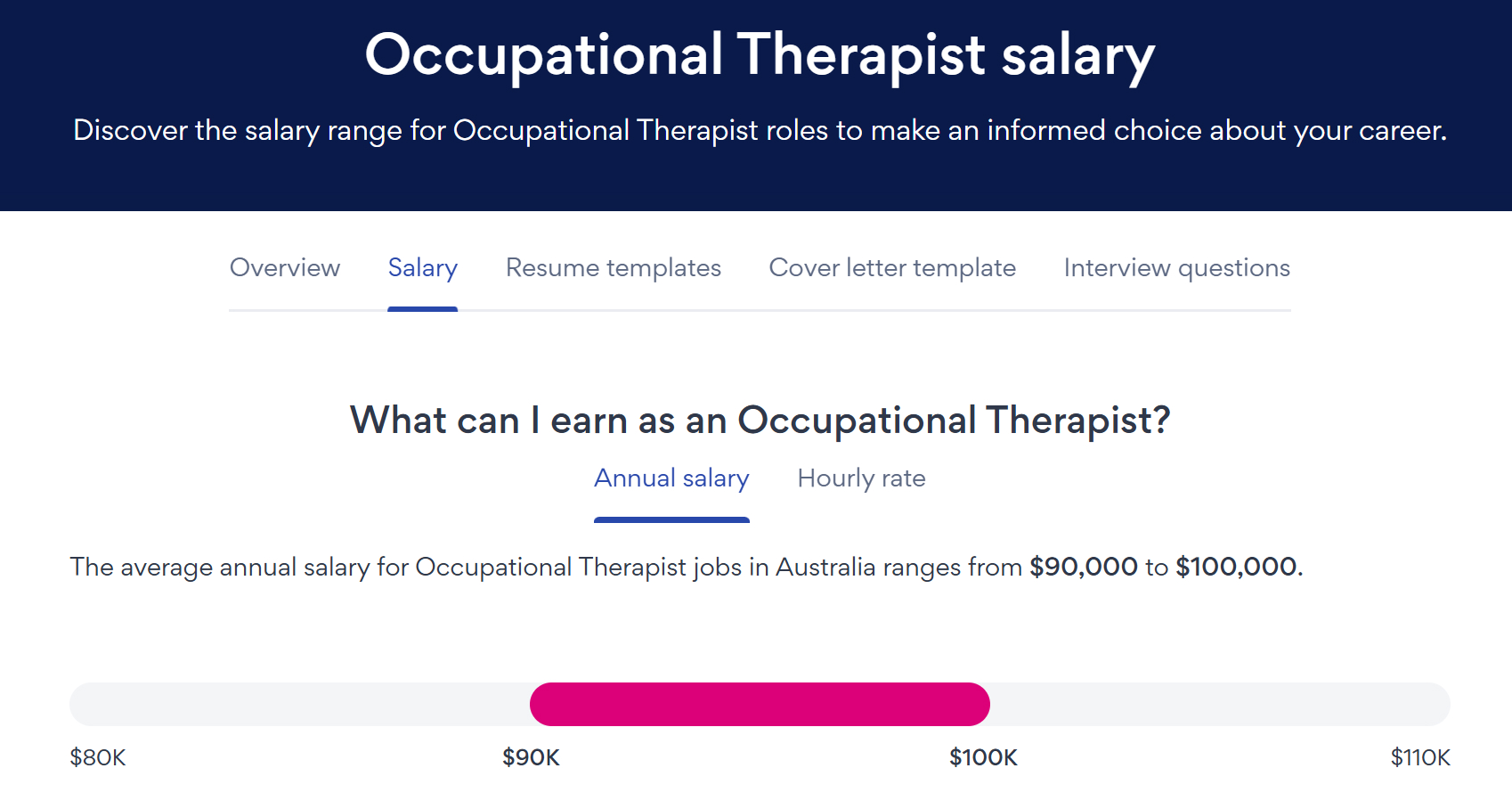Click the $100K scale label
The image size is (1512, 809).
pos(983,757)
